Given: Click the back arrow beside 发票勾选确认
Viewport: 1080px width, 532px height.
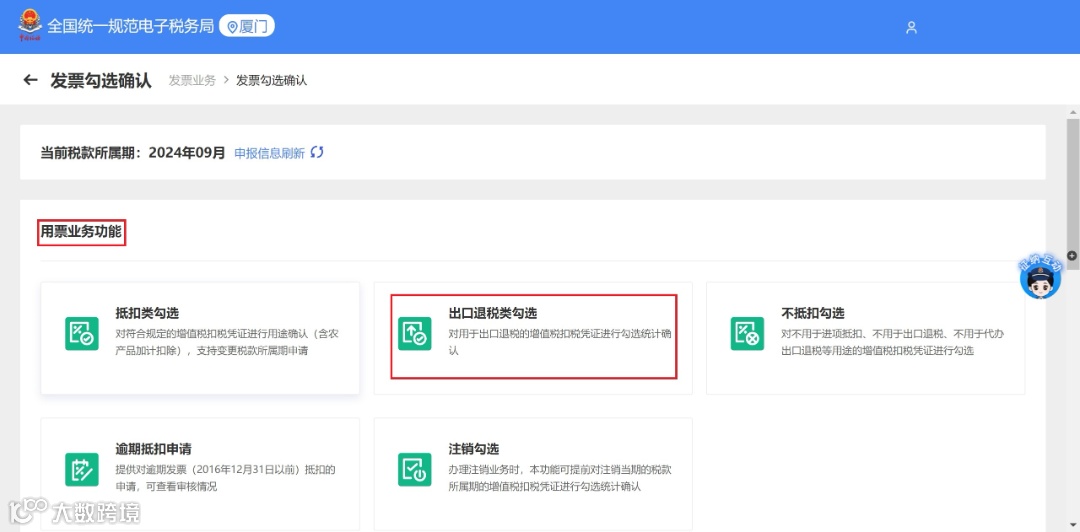Looking at the screenshot, I should pyautogui.click(x=30, y=80).
